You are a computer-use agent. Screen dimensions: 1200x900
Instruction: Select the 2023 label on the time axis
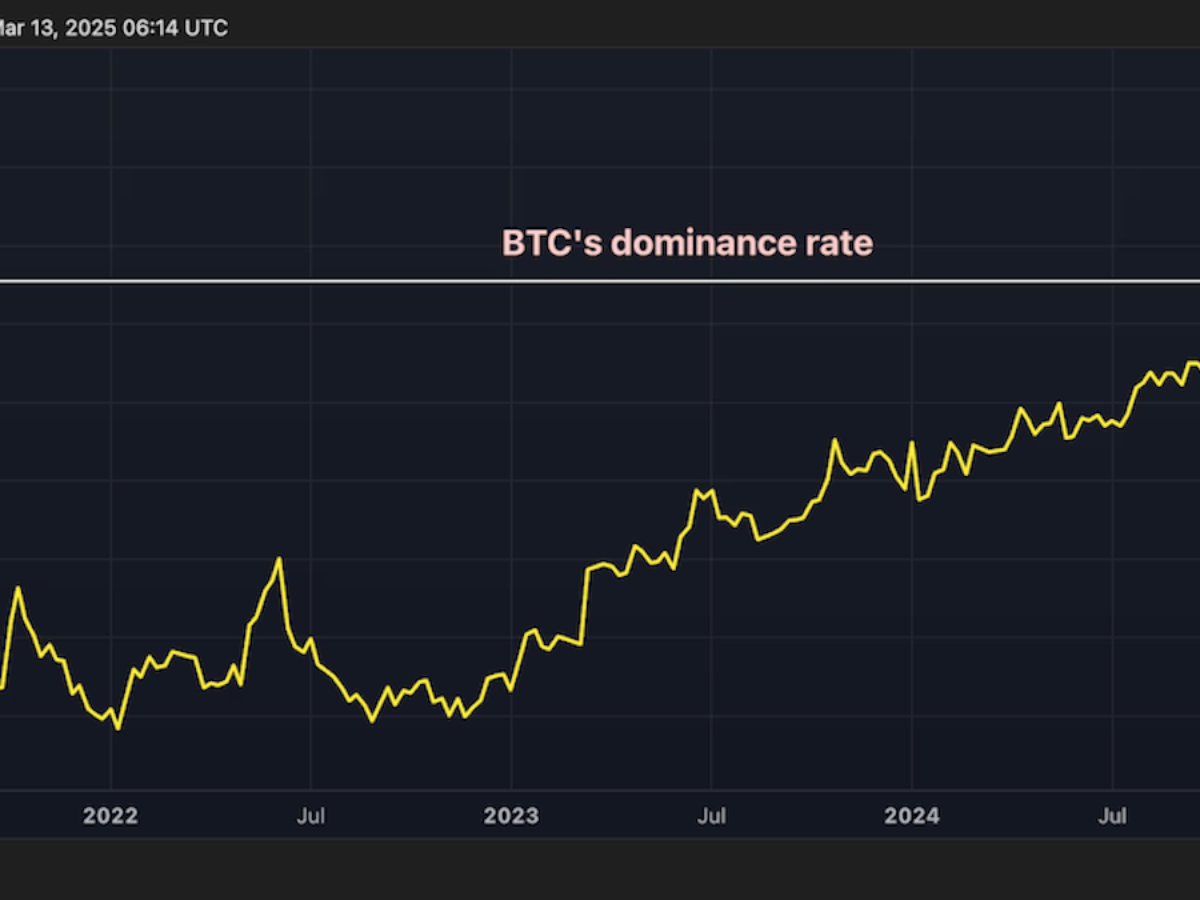(x=511, y=816)
